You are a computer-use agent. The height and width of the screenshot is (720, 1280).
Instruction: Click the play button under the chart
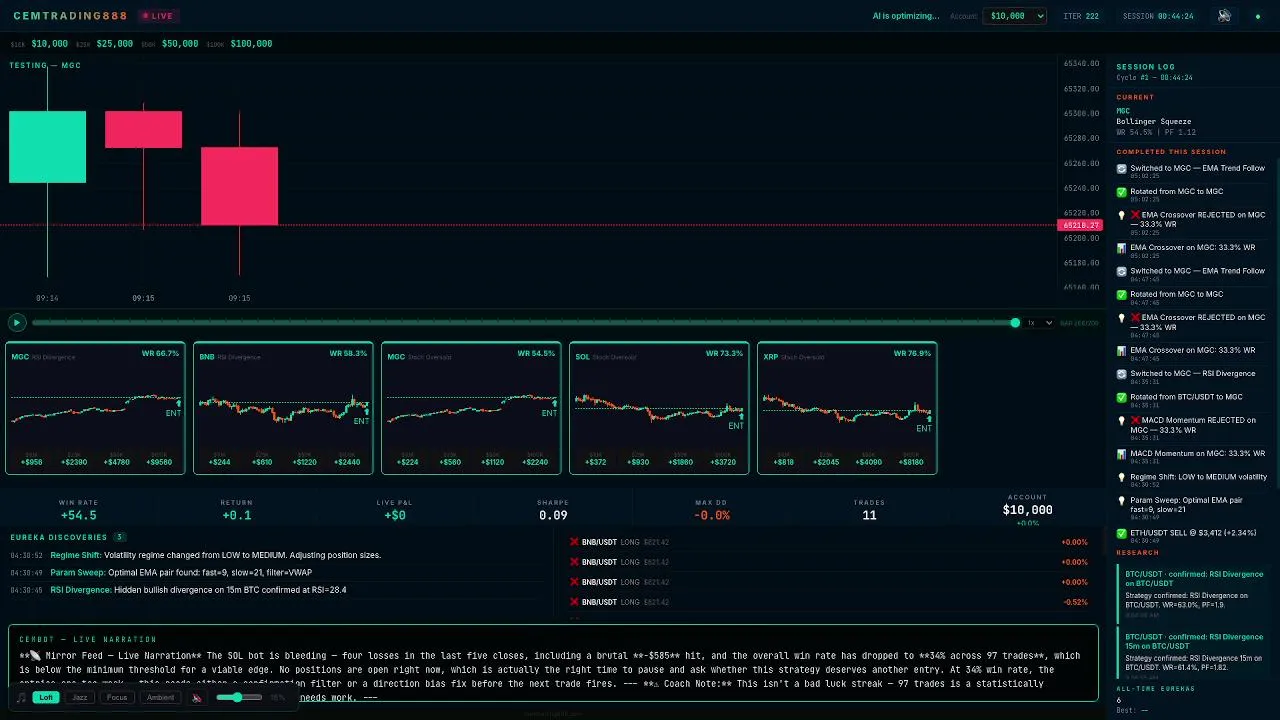pyautogui.click(x=17, y=323)
